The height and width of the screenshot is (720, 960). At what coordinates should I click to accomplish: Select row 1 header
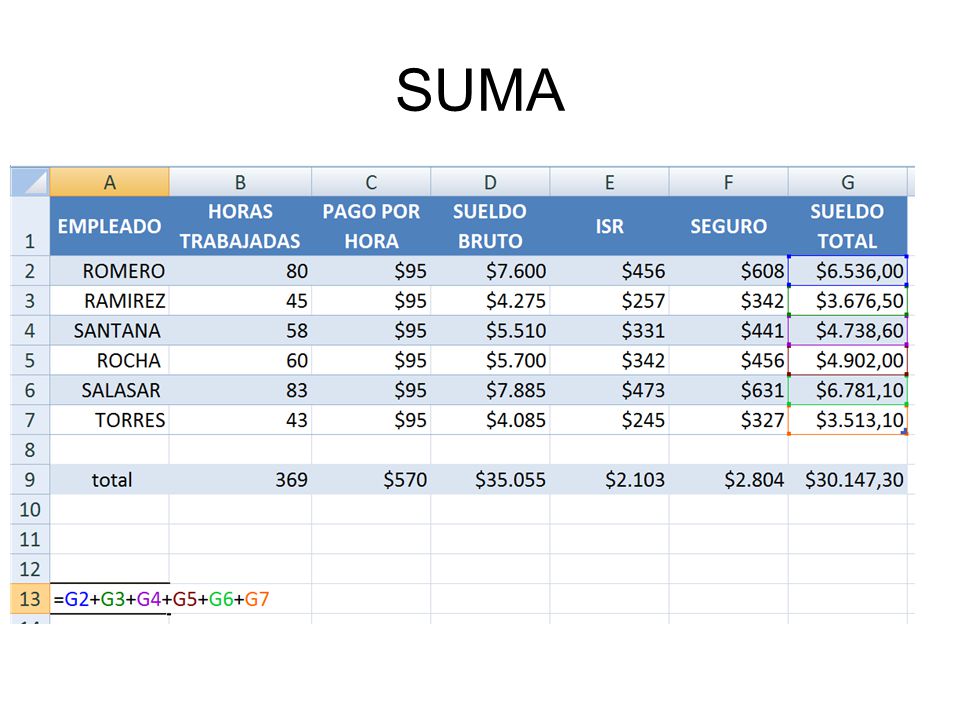[x=30, y=226]
